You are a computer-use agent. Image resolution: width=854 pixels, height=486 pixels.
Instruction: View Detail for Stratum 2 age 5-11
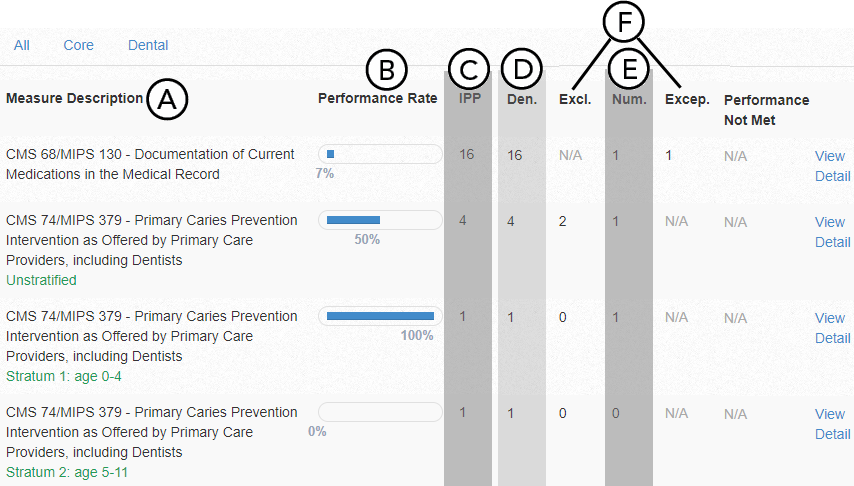click(831, 424)
